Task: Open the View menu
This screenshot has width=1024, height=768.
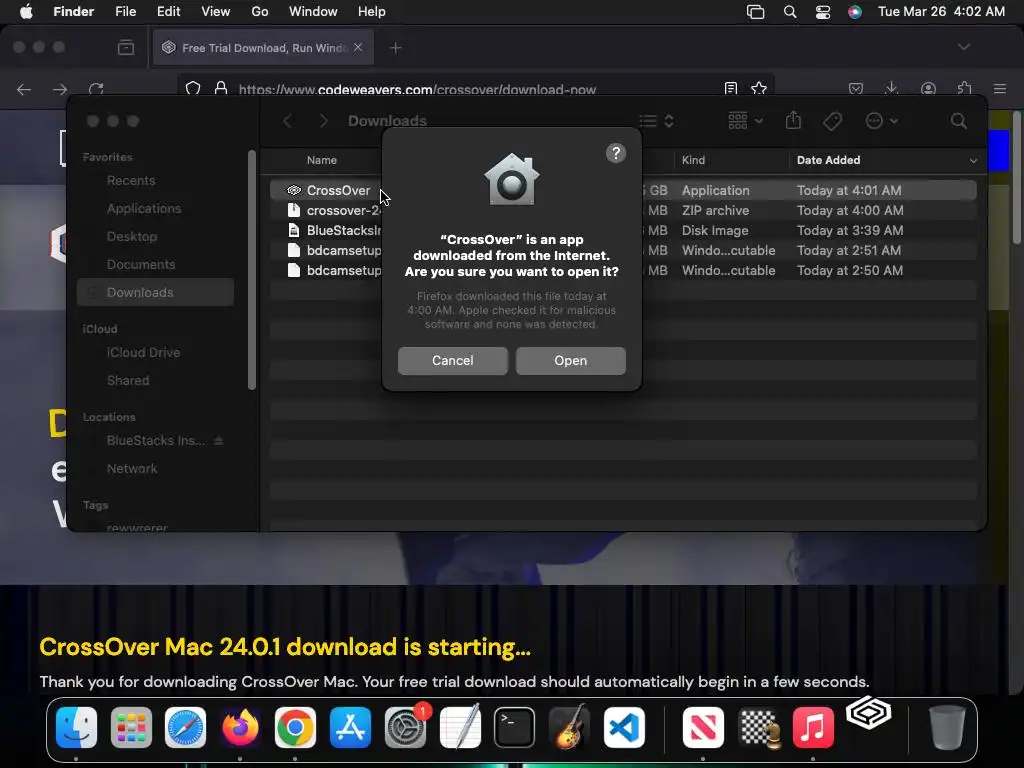Action: tap(216, 12)
